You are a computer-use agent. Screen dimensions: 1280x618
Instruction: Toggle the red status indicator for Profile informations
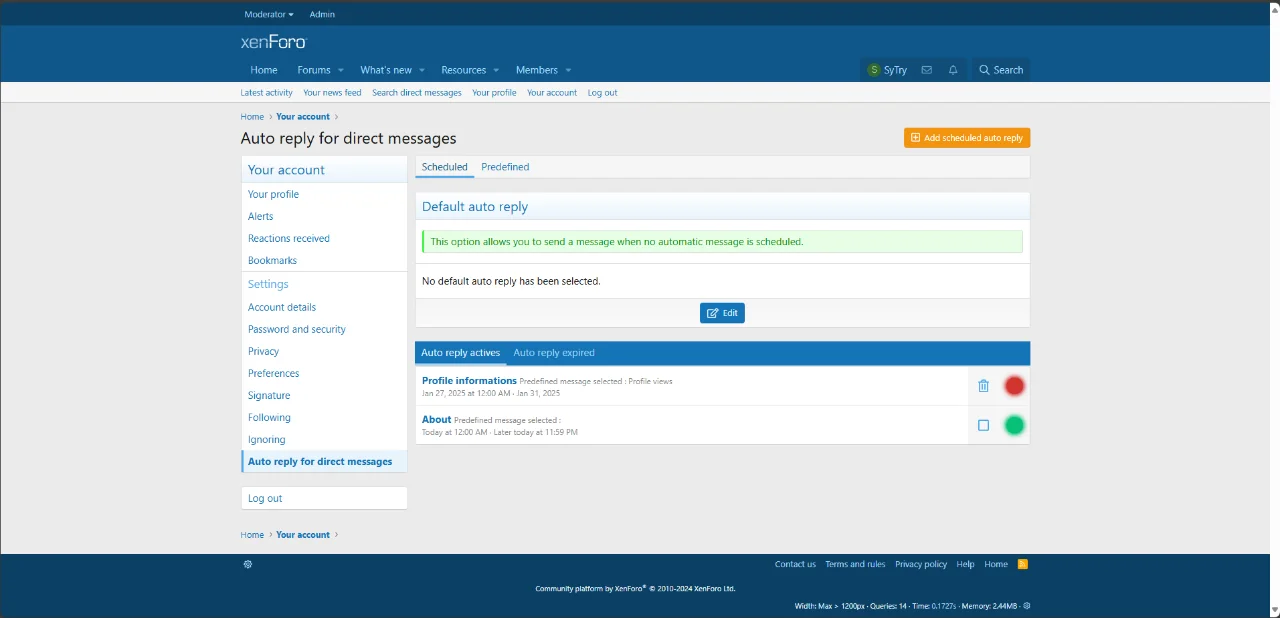[x=1014, y=385]
